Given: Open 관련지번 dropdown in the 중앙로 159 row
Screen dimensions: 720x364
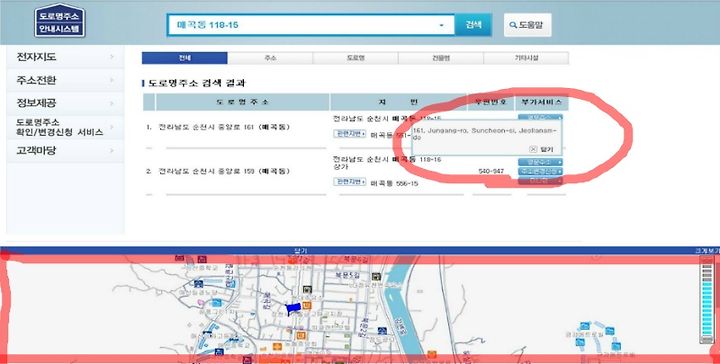Looking at the screenshot, I should coord(349,182).
